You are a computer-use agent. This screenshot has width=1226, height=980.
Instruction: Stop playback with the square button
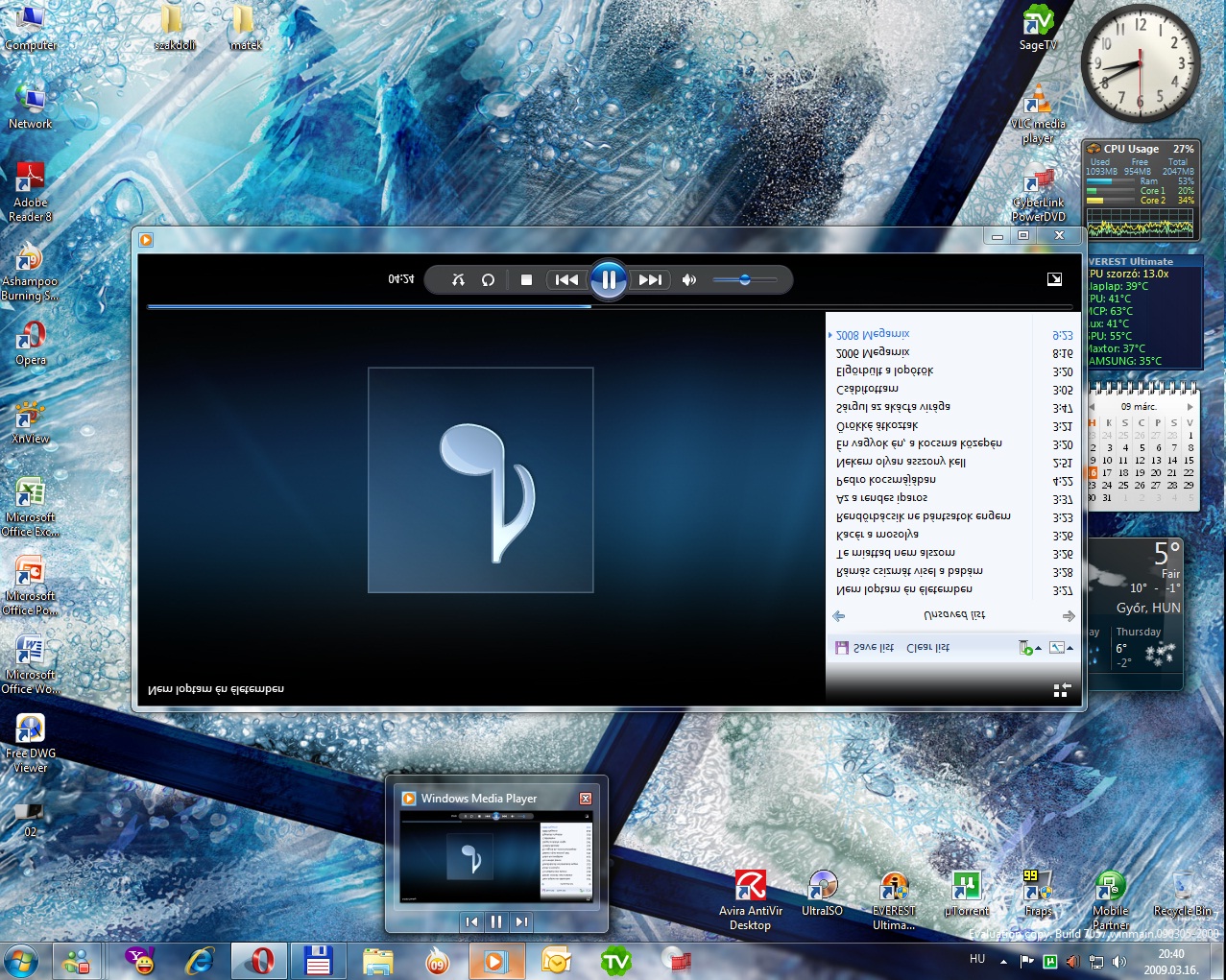click(x=526, y=279)
